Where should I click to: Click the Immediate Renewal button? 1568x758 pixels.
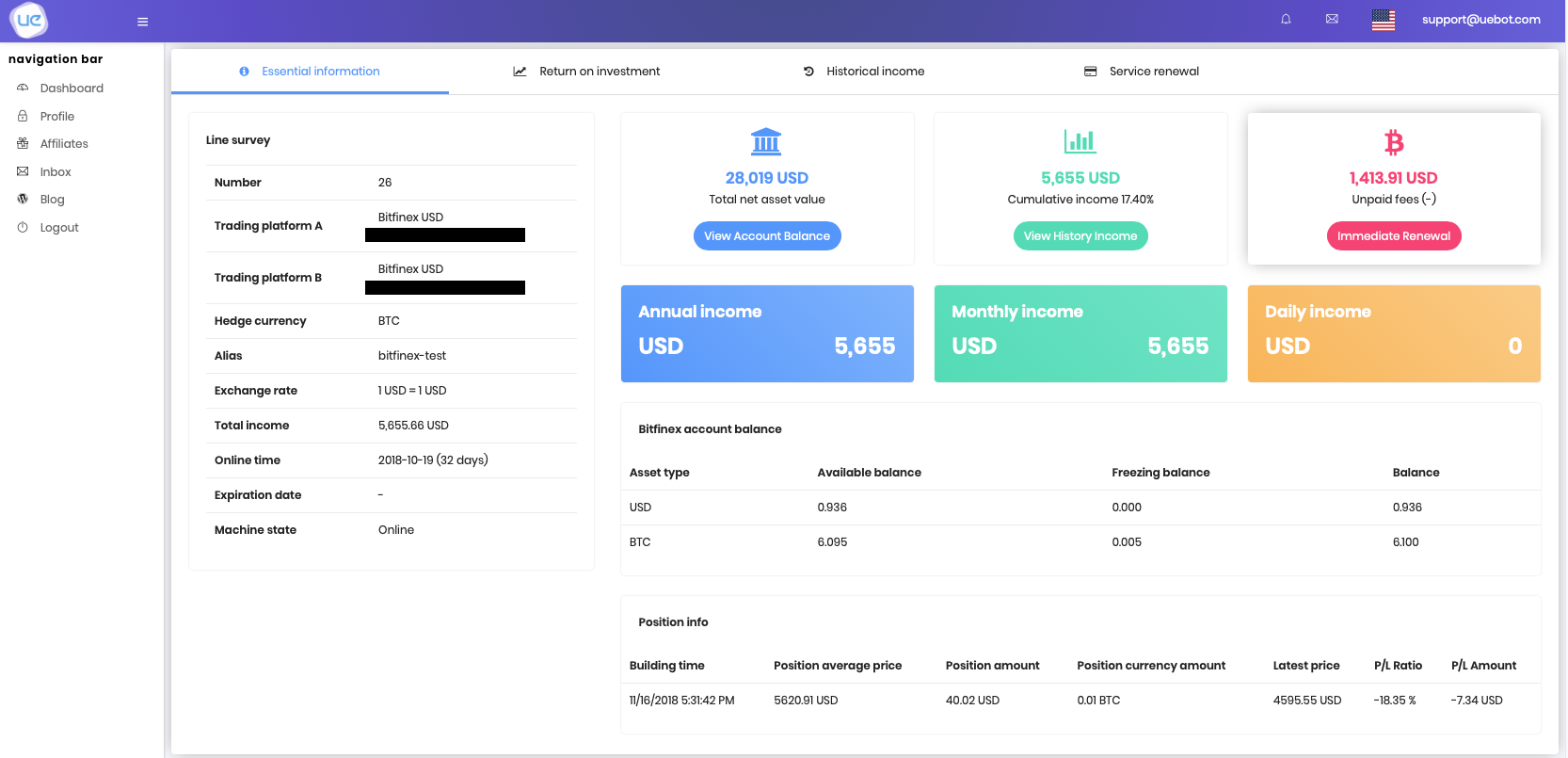1394,236
